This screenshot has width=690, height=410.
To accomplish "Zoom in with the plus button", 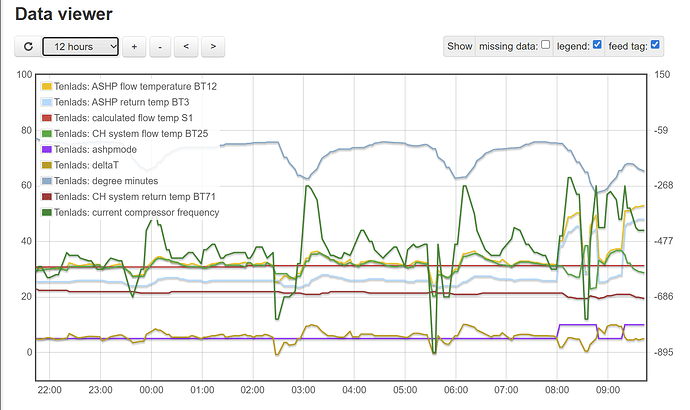I will (134, 46).
